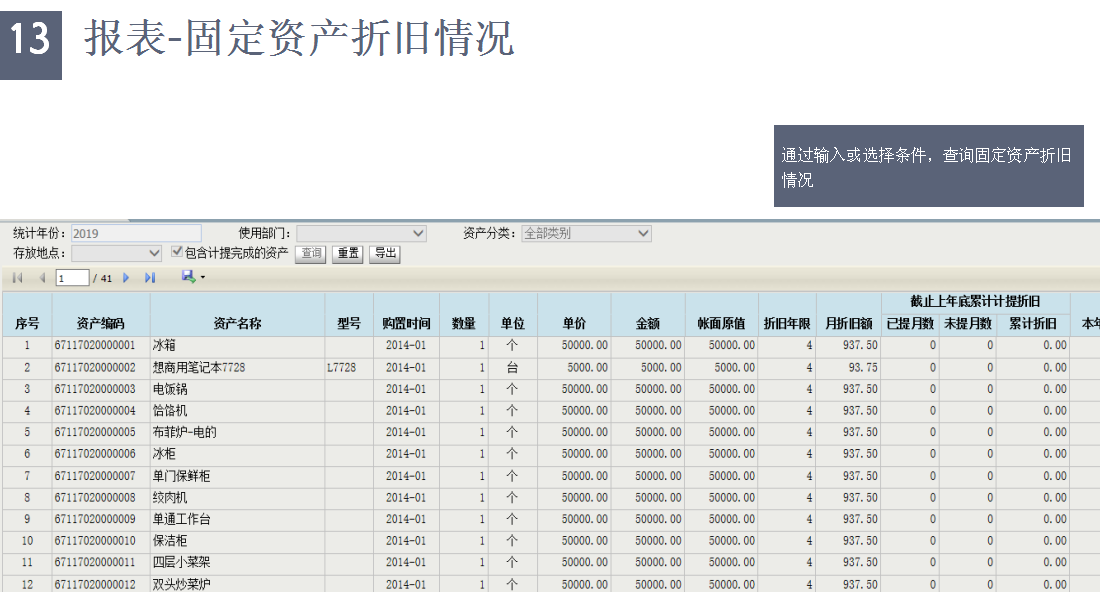The image size is (1100, 599).
Task: Click the 资产名称 column header
Action: [x=237, y=323]
